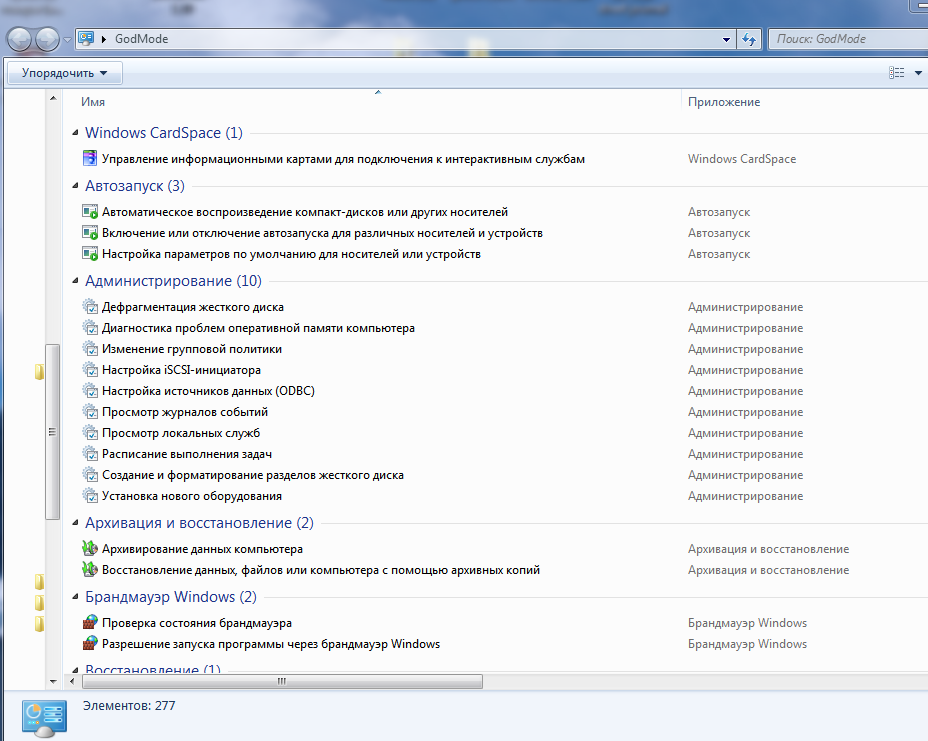Click icon beside Изменение групповой политики
Screen dimensions: 928x741
point(89,349)
